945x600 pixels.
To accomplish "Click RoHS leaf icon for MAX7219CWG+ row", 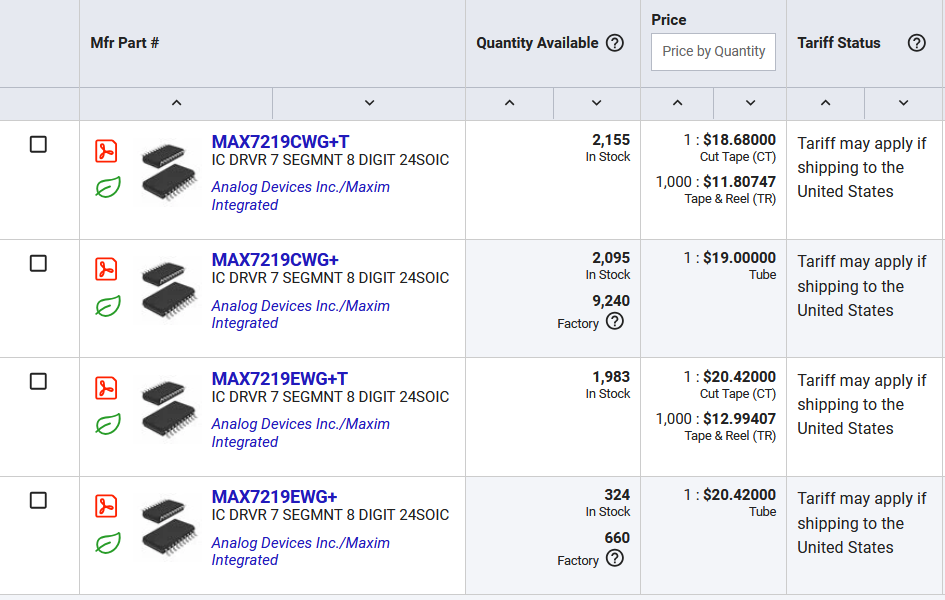I will pos(108,305).
